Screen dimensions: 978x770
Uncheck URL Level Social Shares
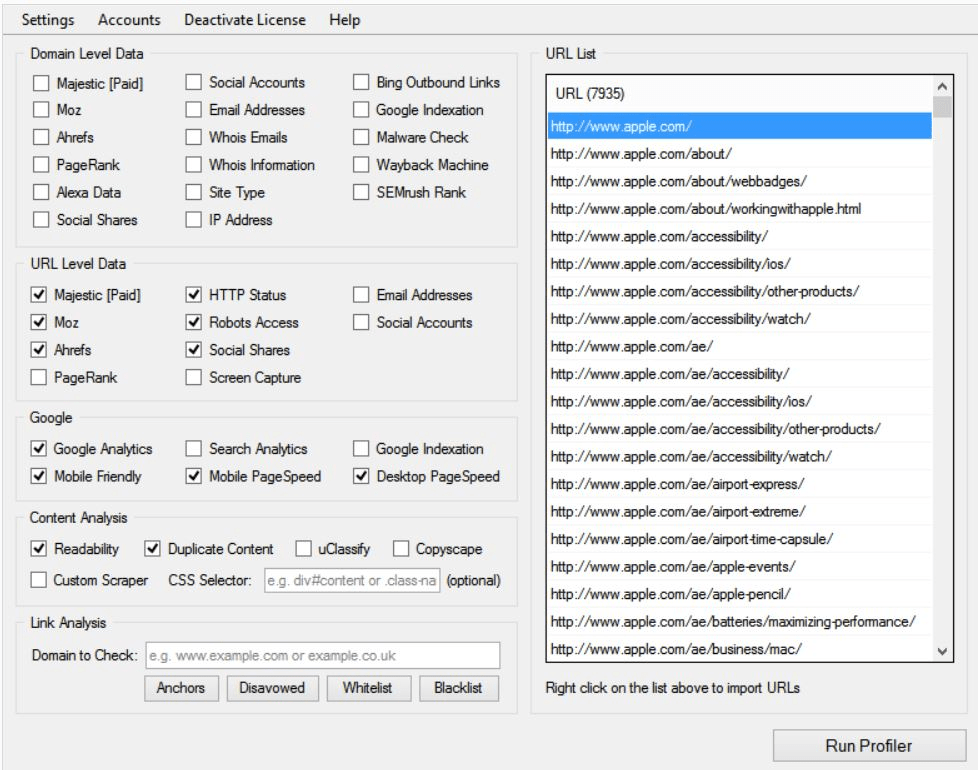tap(193, 349)
